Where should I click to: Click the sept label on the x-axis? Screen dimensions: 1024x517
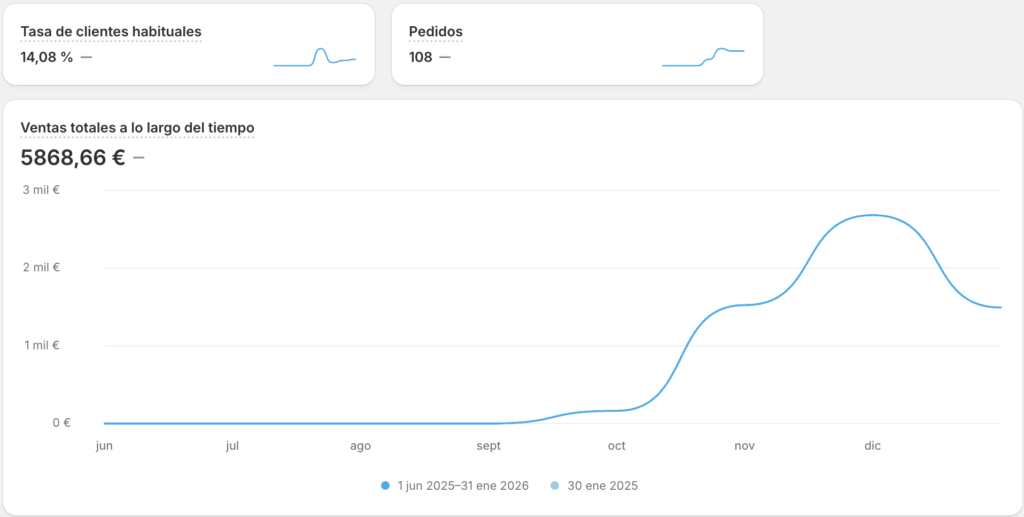(x=489, y=447)
